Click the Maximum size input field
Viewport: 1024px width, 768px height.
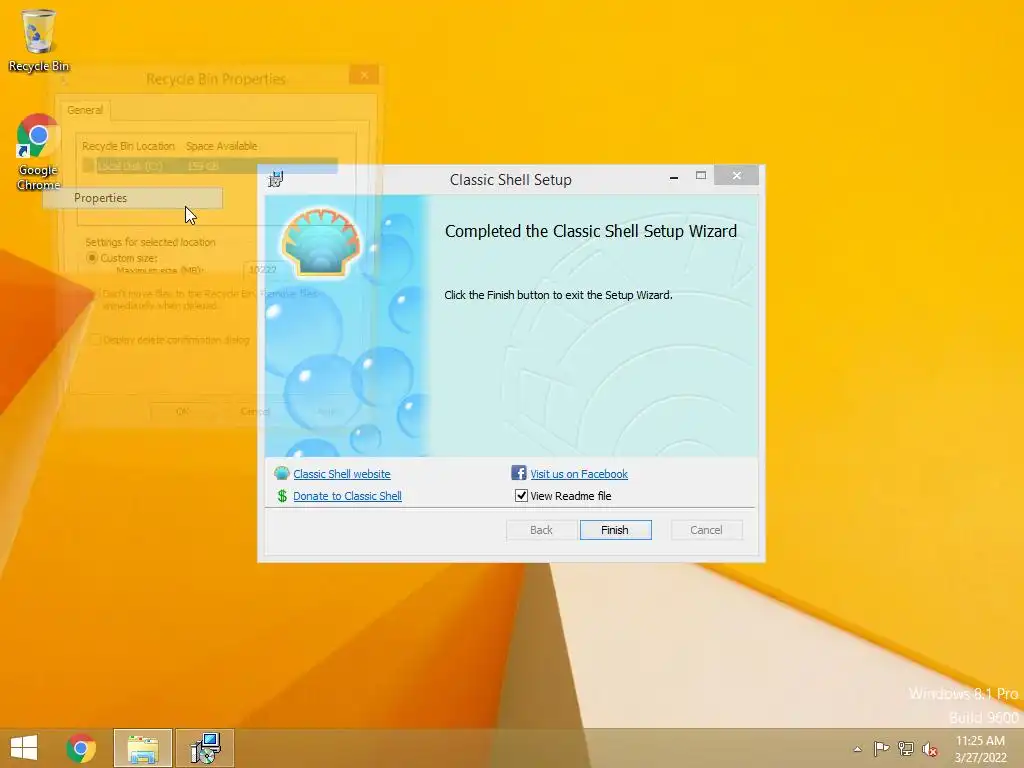(x=263, y=270)
